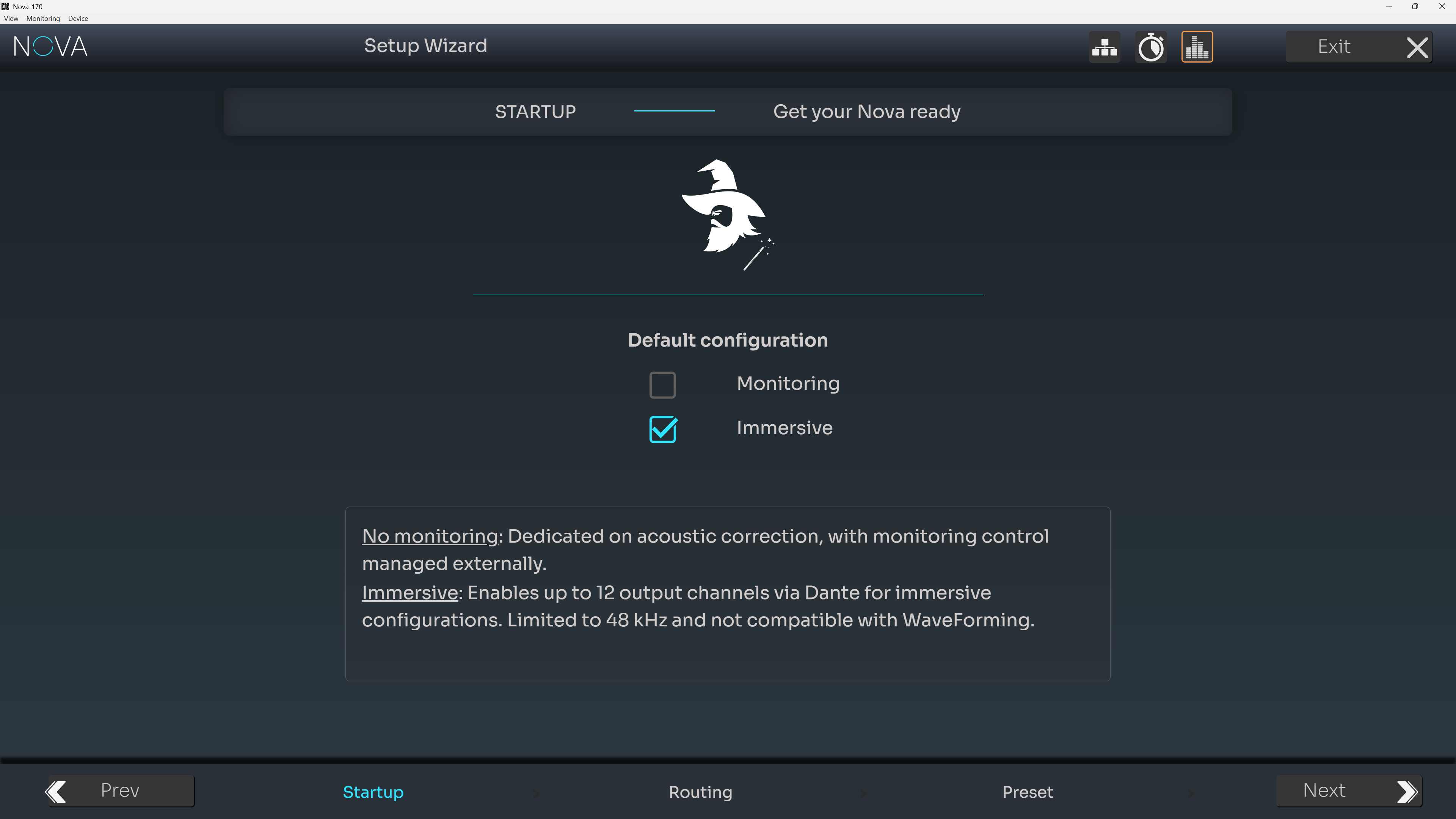This screenshot has width=1456, height=819.
Task: Open the network topology icon in header
Action: 1105,47
